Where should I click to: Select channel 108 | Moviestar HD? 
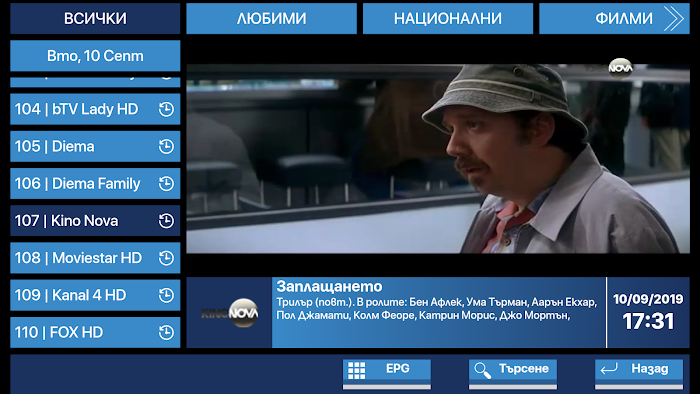point(95,258)
